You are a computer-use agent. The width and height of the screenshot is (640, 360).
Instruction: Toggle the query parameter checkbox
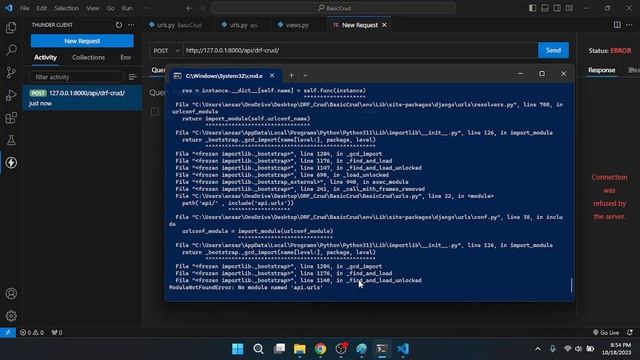click(155, 111)
